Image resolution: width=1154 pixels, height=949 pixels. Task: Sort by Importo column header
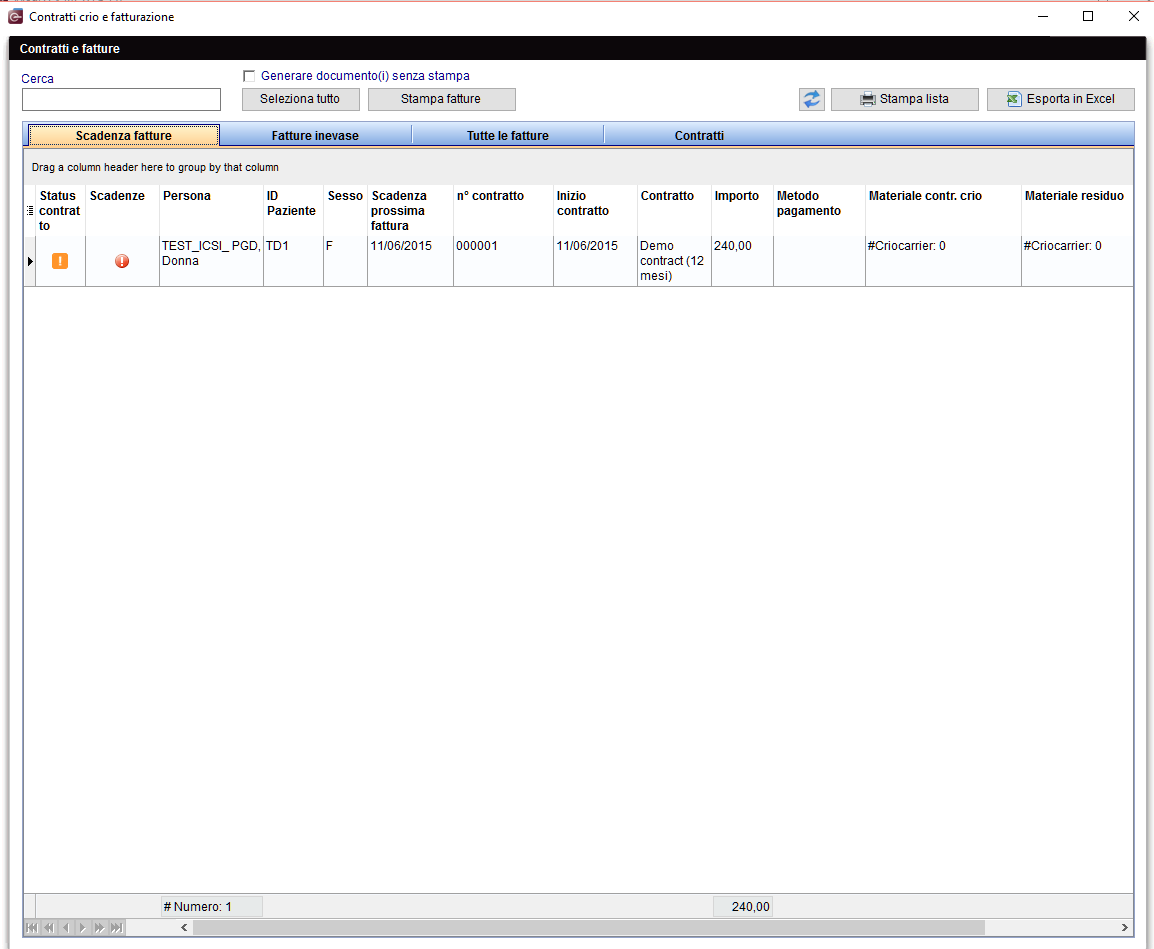(743, 211)
